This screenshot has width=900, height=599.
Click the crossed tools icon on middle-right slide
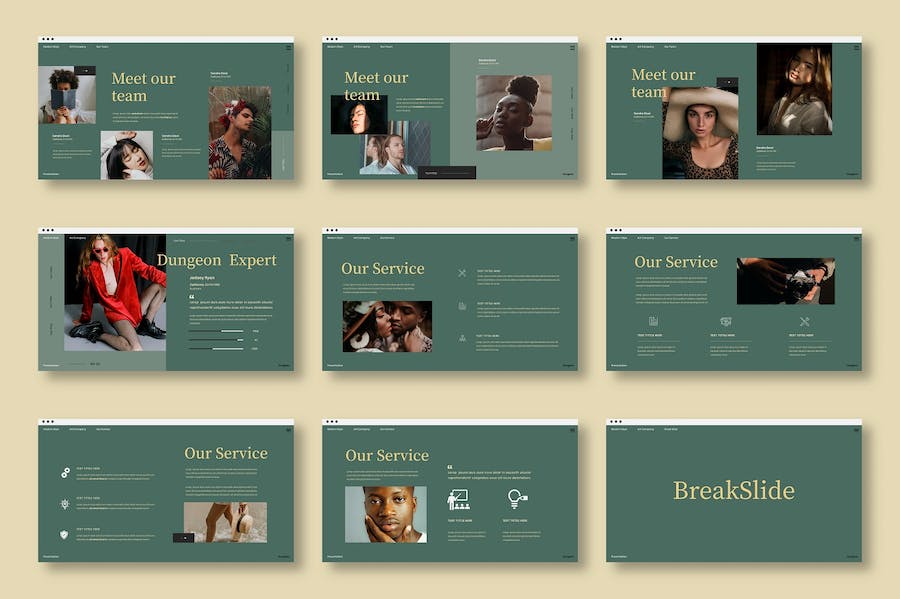(x=804, y=321)
